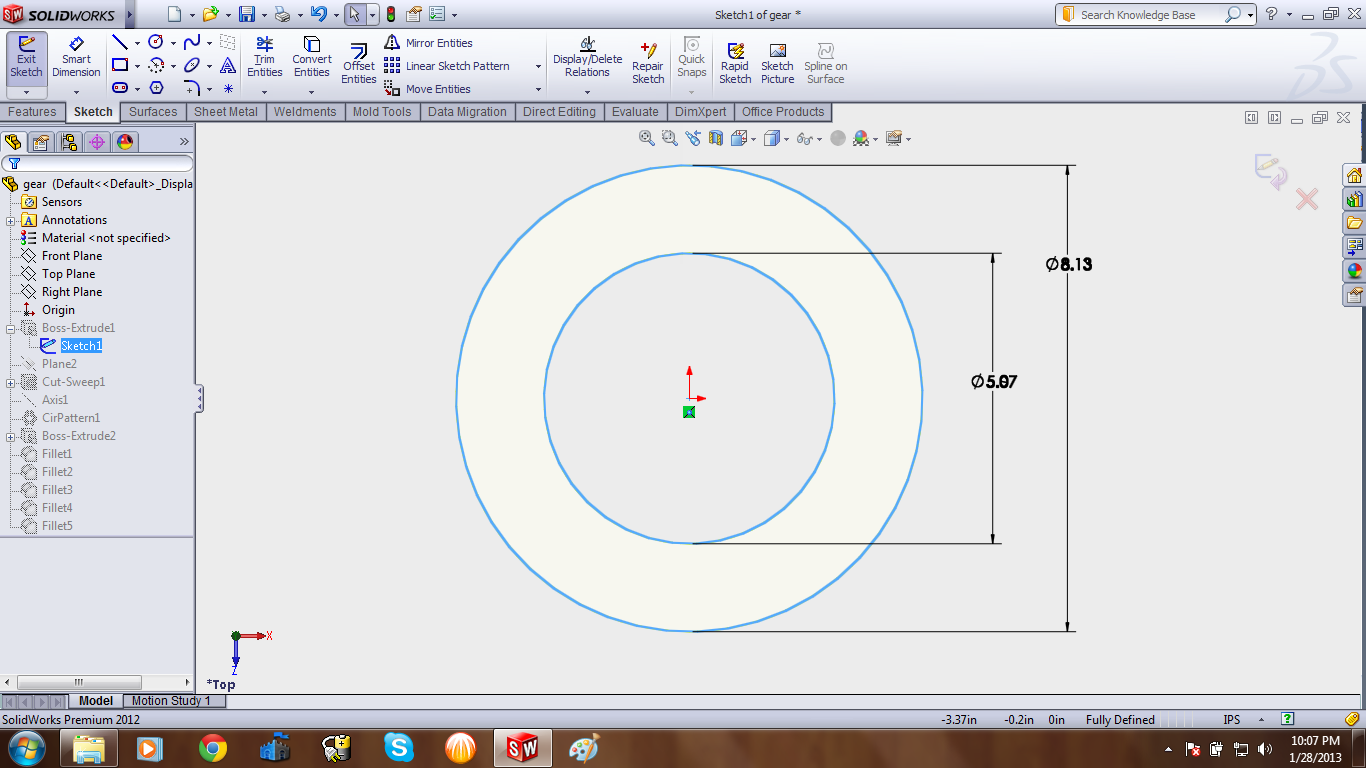Viewport: 1366px width, 768px height.
Task: Open the Rapid Sketch tool
Action: [x=735, y=63]
